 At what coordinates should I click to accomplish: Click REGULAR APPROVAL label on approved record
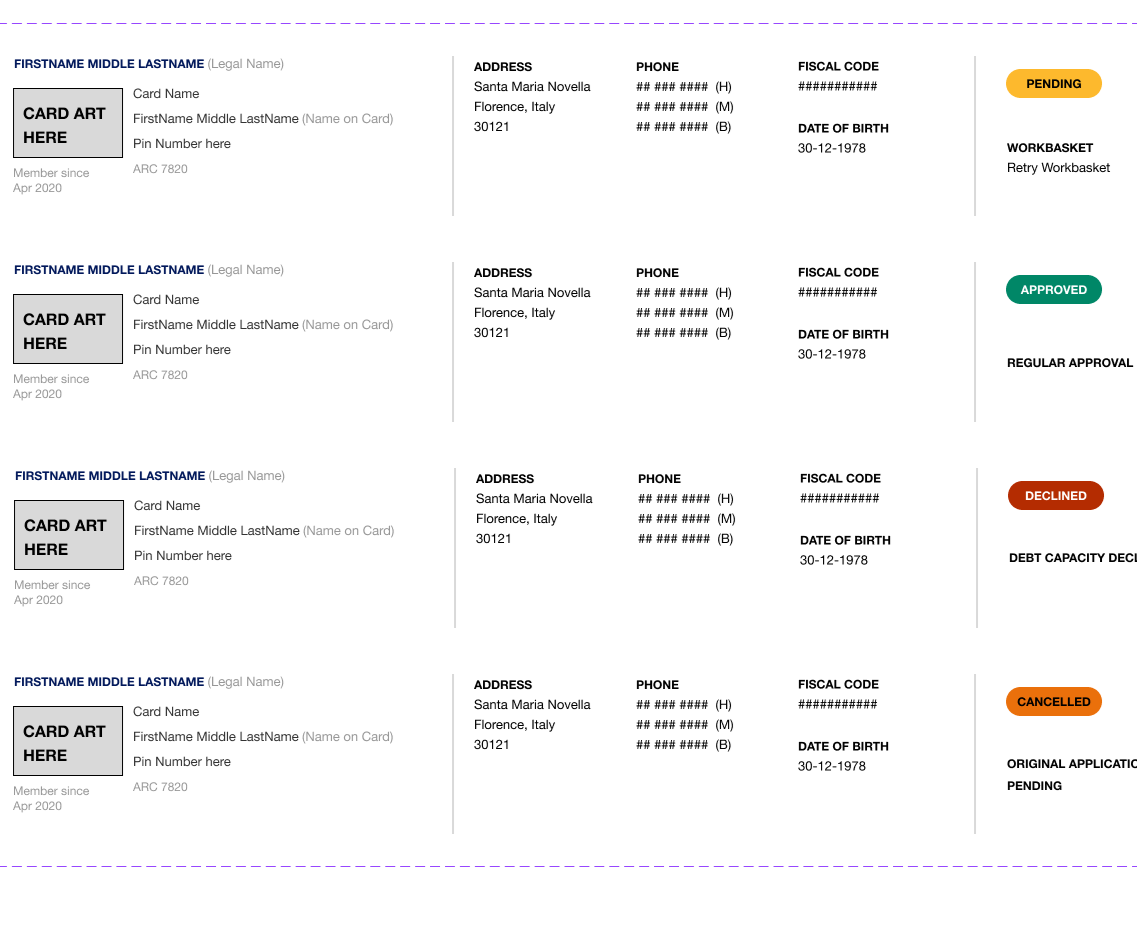point(1070,363)
